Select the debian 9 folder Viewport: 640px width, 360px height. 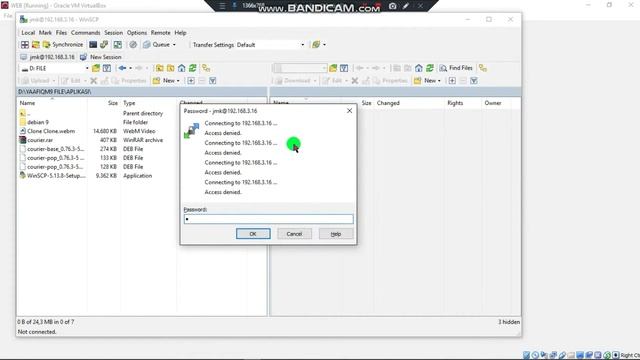[38, 122]
